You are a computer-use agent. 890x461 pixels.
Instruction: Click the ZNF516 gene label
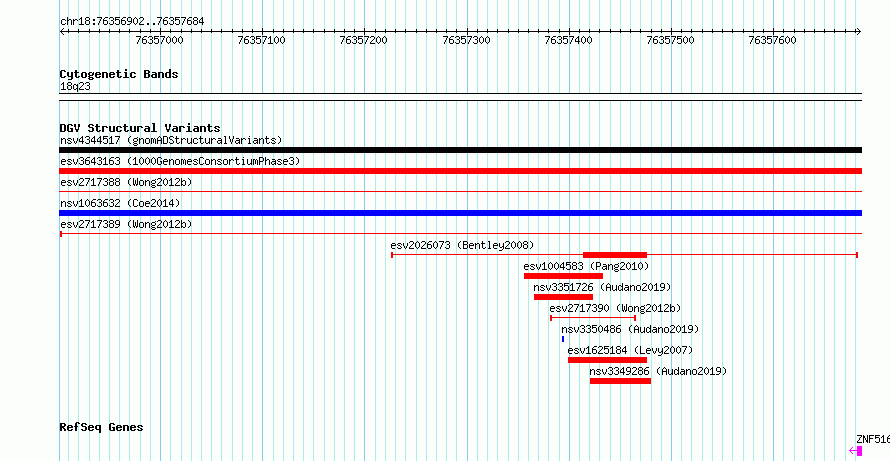(873, 439)
